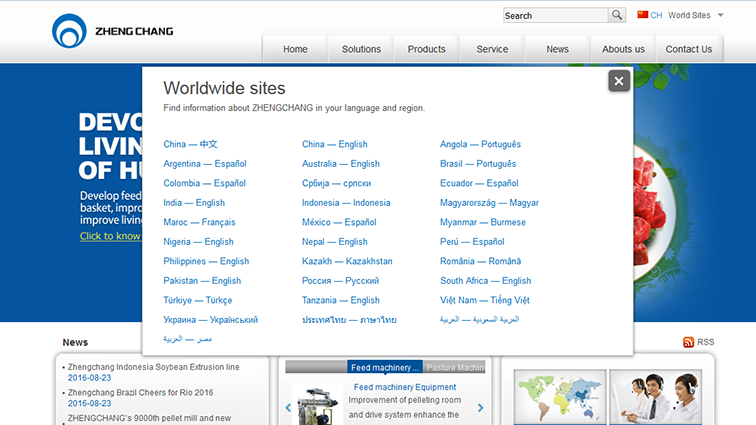This screenshot has height=425, width=756.
Task: Click the carousel right arrow
Action: pos(480,407)
